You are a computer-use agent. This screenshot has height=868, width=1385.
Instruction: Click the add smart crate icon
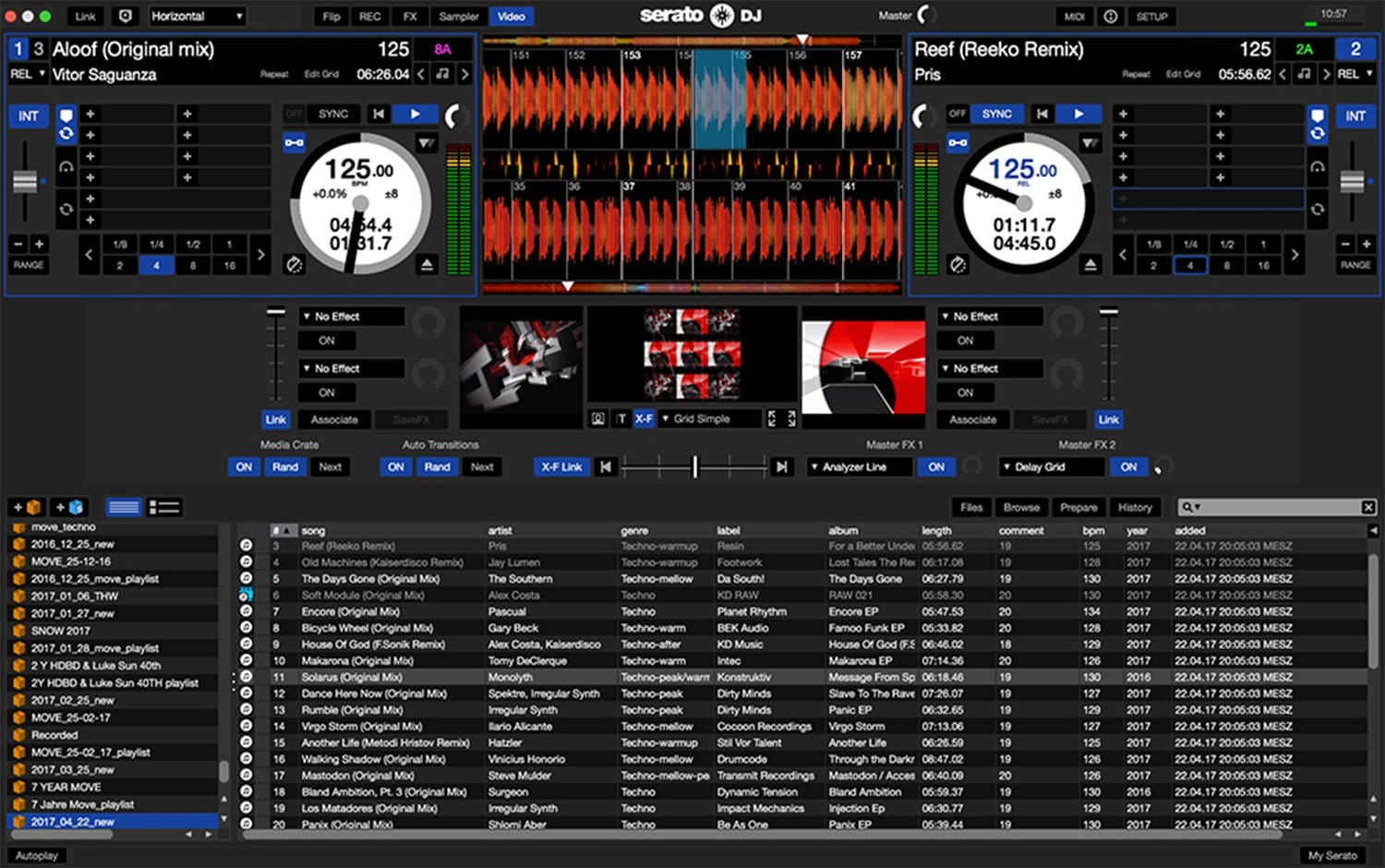click(x=69, y=507)
